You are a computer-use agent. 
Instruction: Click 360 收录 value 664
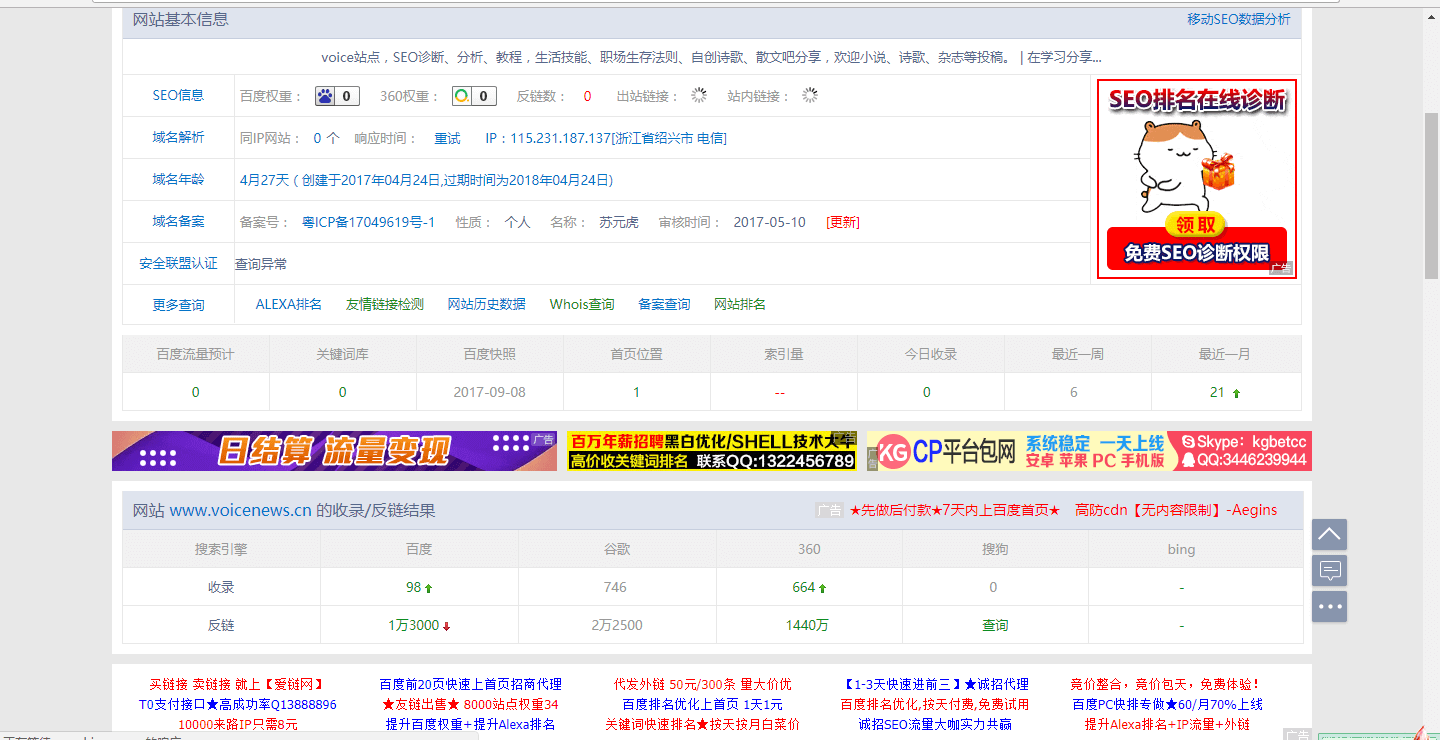[x=804, y=587]
